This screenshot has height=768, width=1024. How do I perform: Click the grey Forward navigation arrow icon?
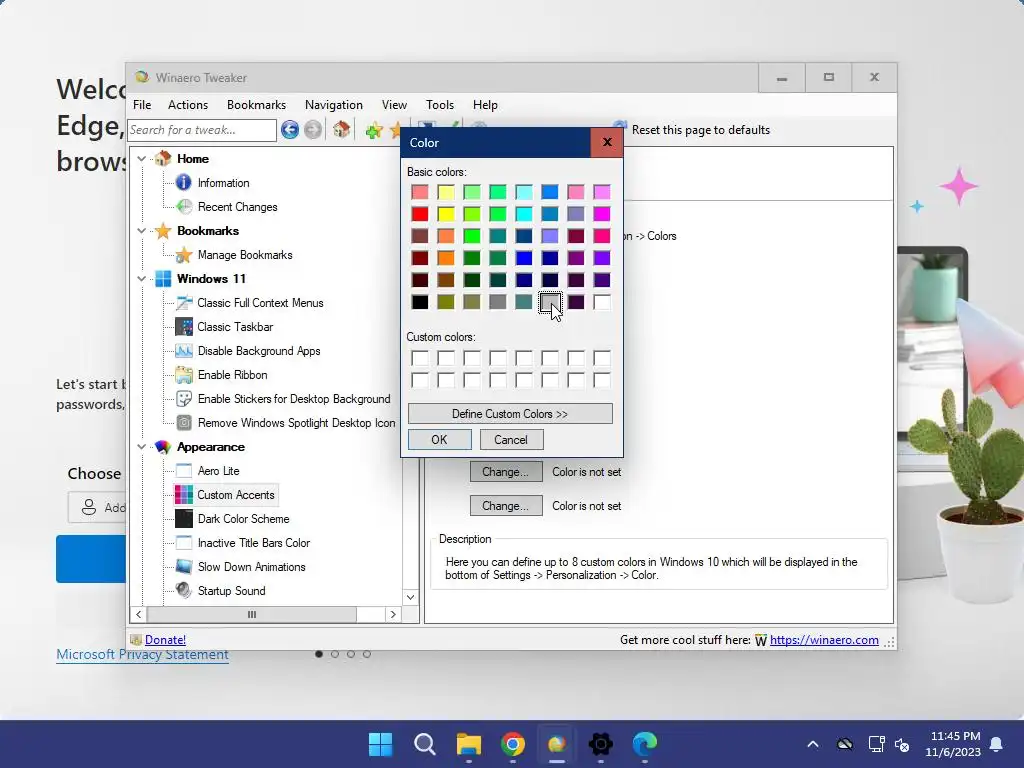point(313,130)
